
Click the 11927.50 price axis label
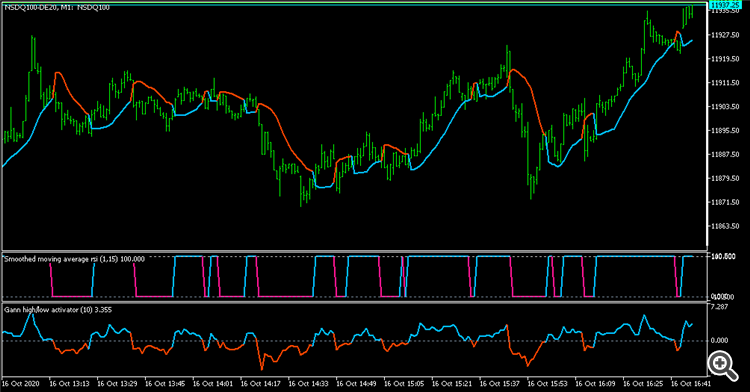coord(725,35)
